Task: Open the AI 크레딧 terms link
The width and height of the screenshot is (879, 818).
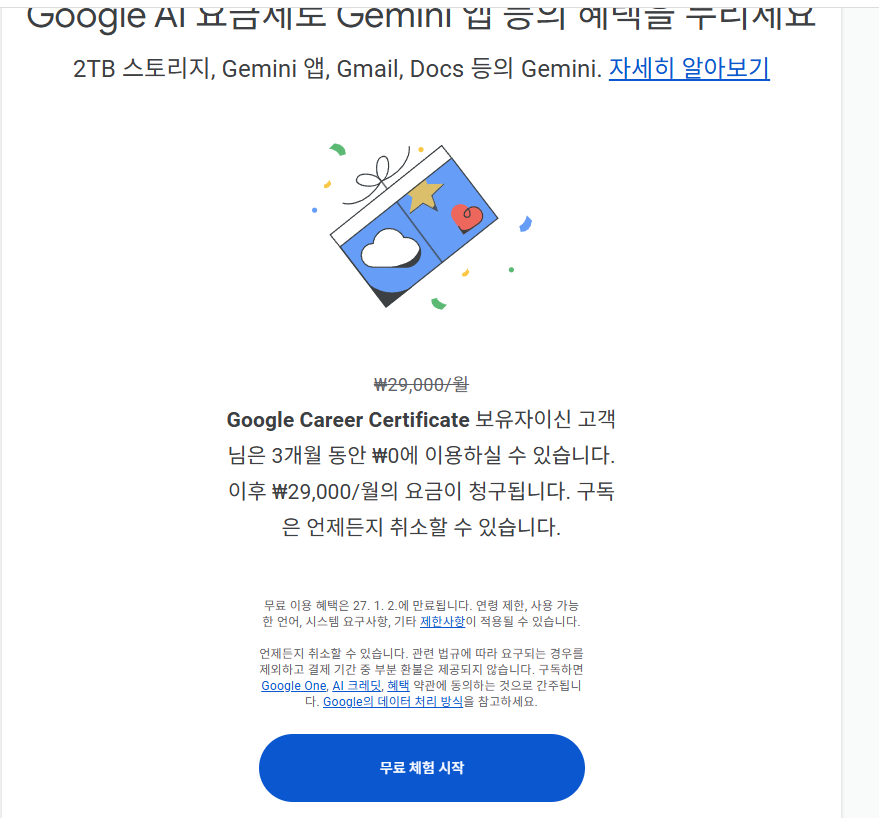Action: 357,686
